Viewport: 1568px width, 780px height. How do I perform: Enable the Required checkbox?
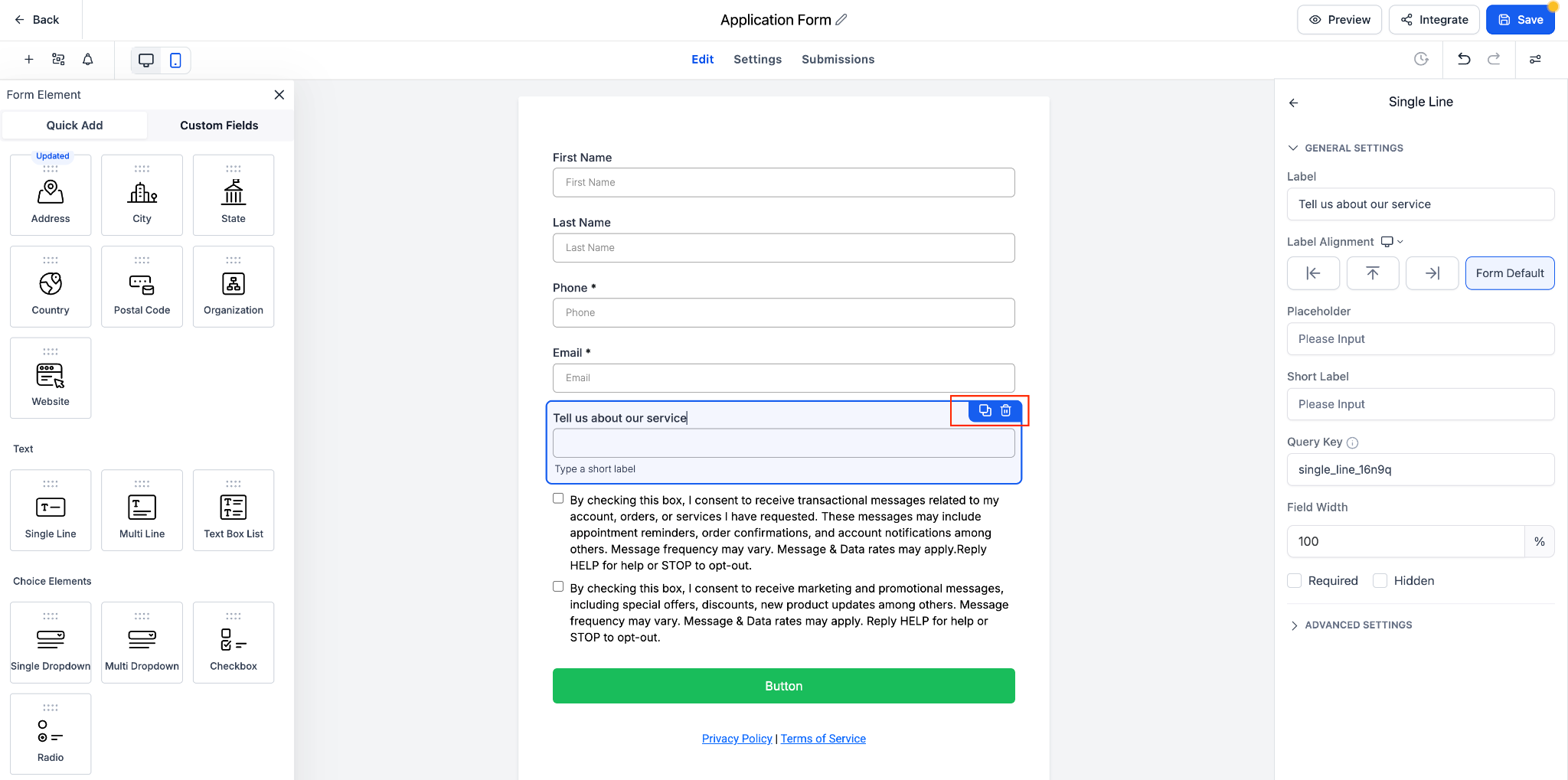click(x=1295, y=581)
